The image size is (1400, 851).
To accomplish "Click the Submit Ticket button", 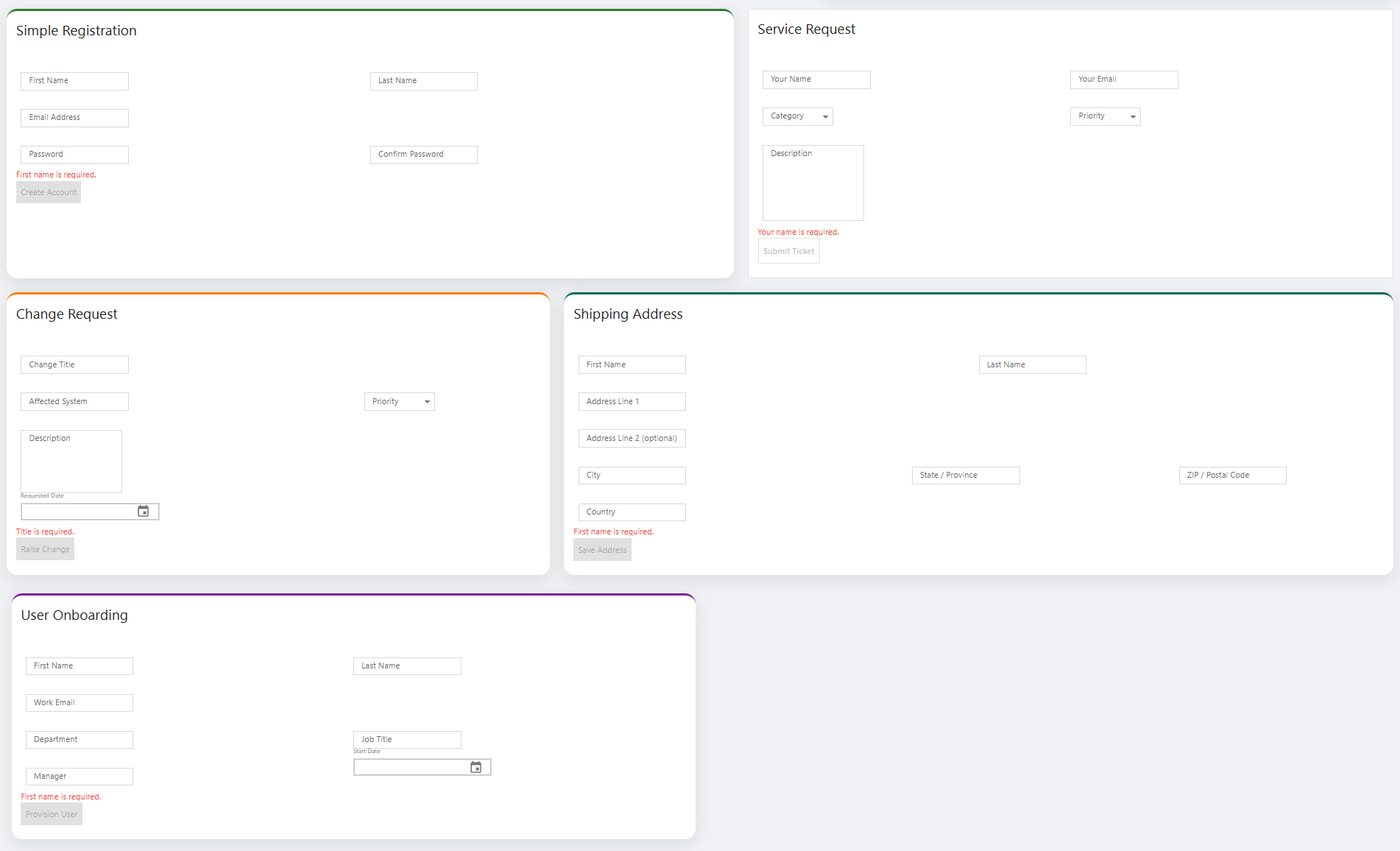I will click(789, 251).
